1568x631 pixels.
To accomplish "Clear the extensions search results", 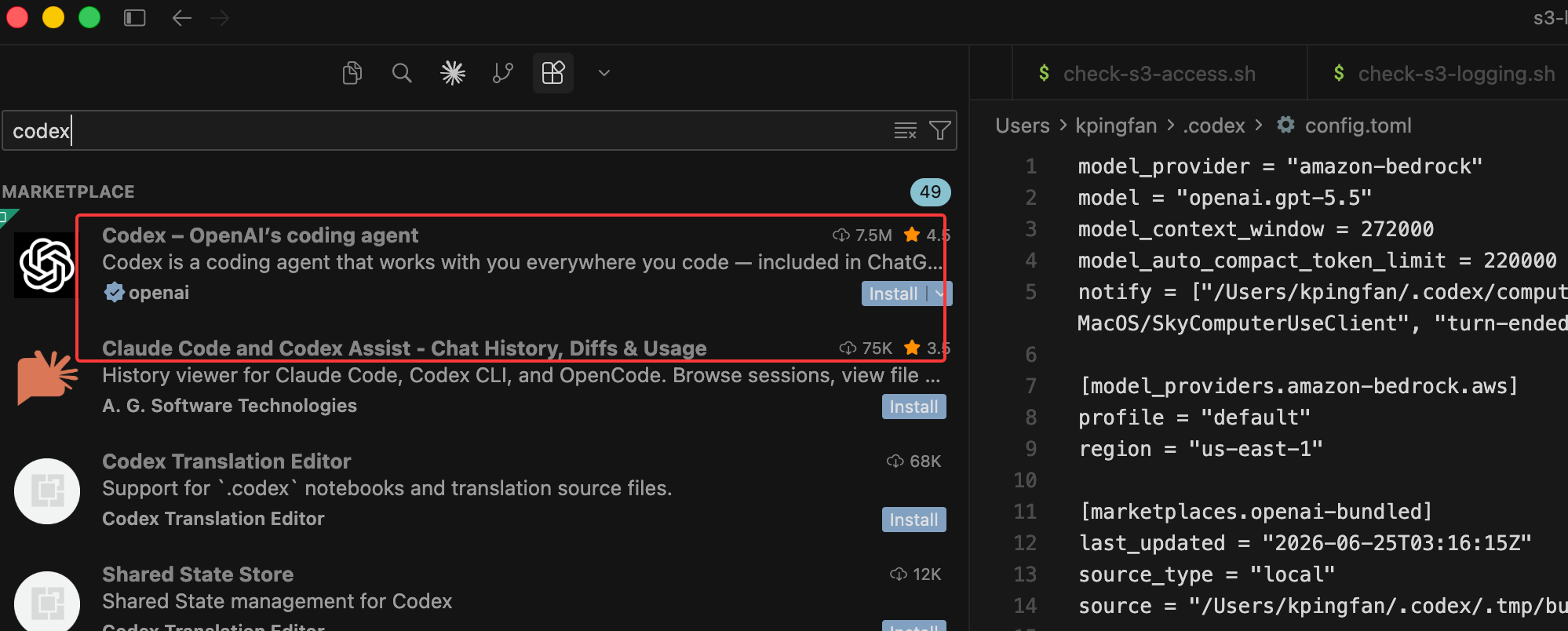I will click(x=906, y=130).
